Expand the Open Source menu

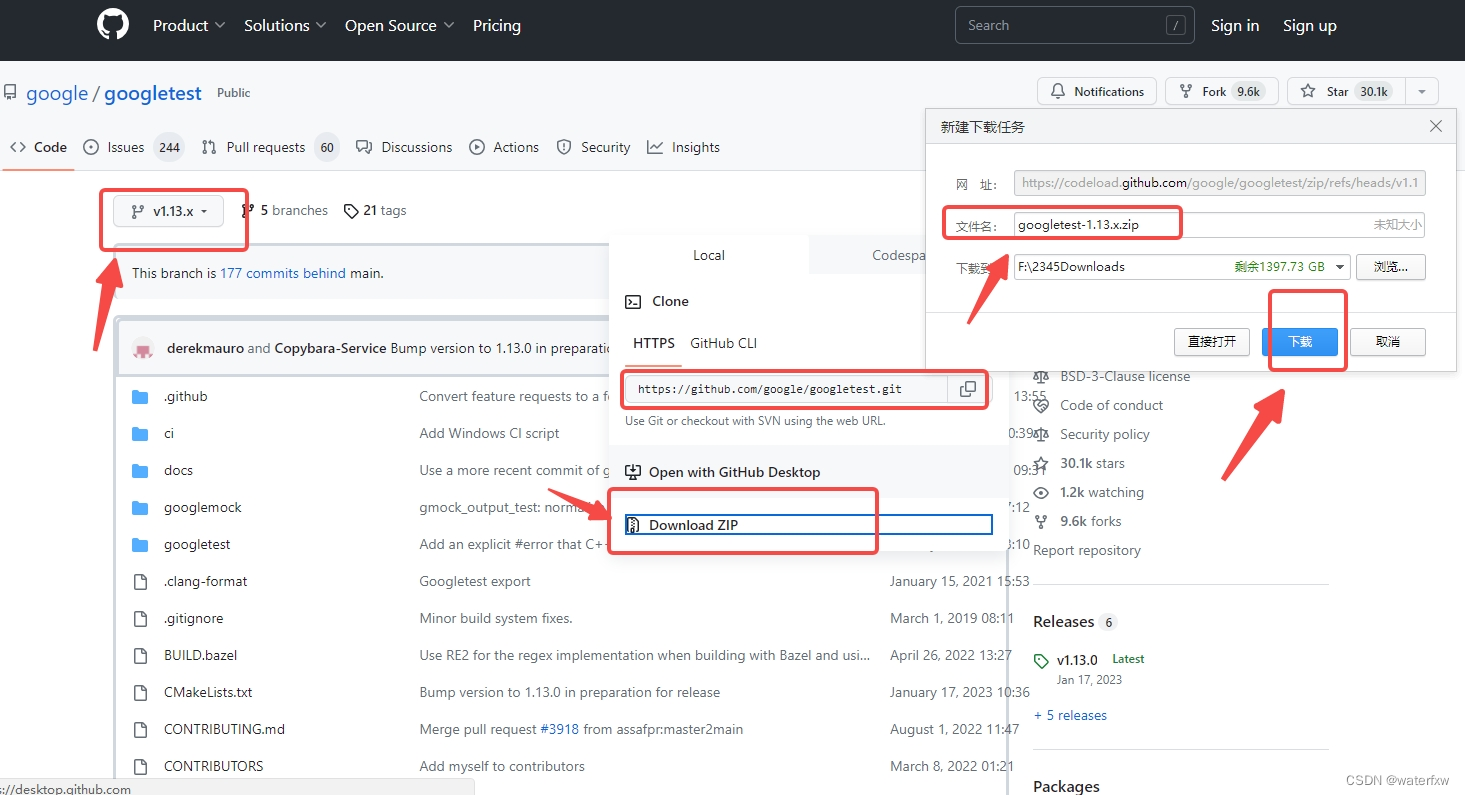point(399,26)
